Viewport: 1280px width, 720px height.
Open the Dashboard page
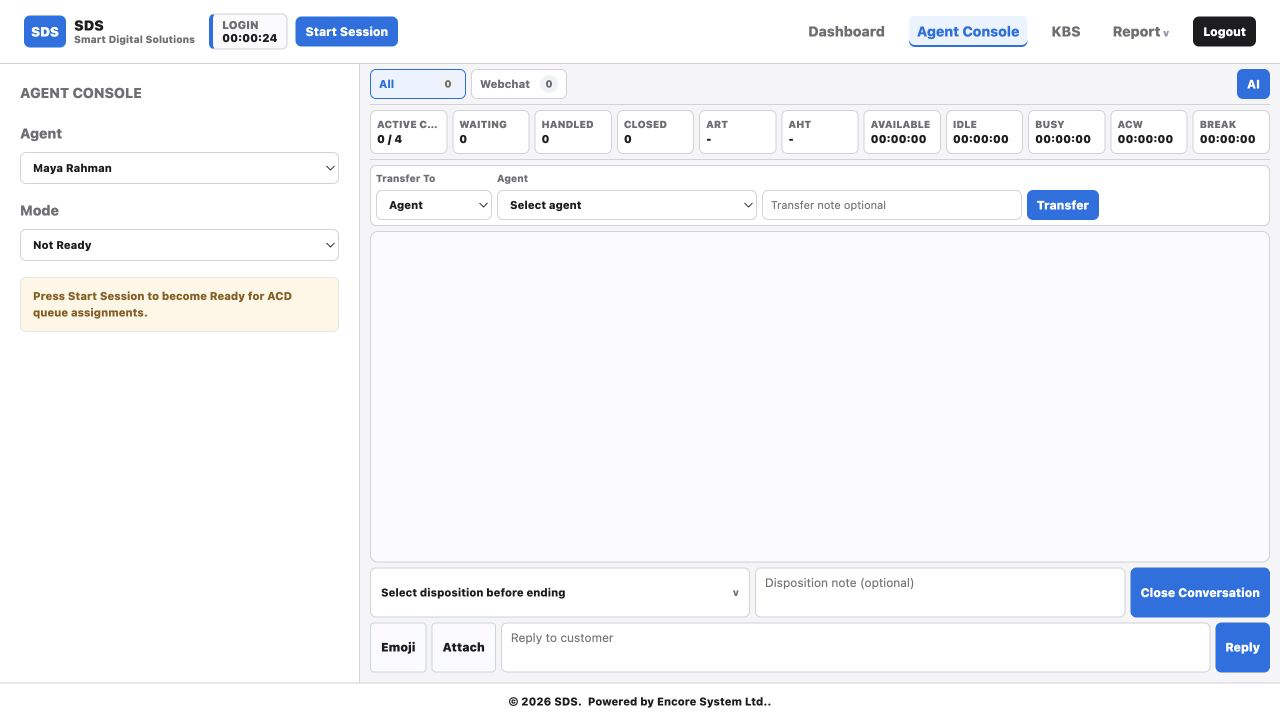(x=846, y=32)
